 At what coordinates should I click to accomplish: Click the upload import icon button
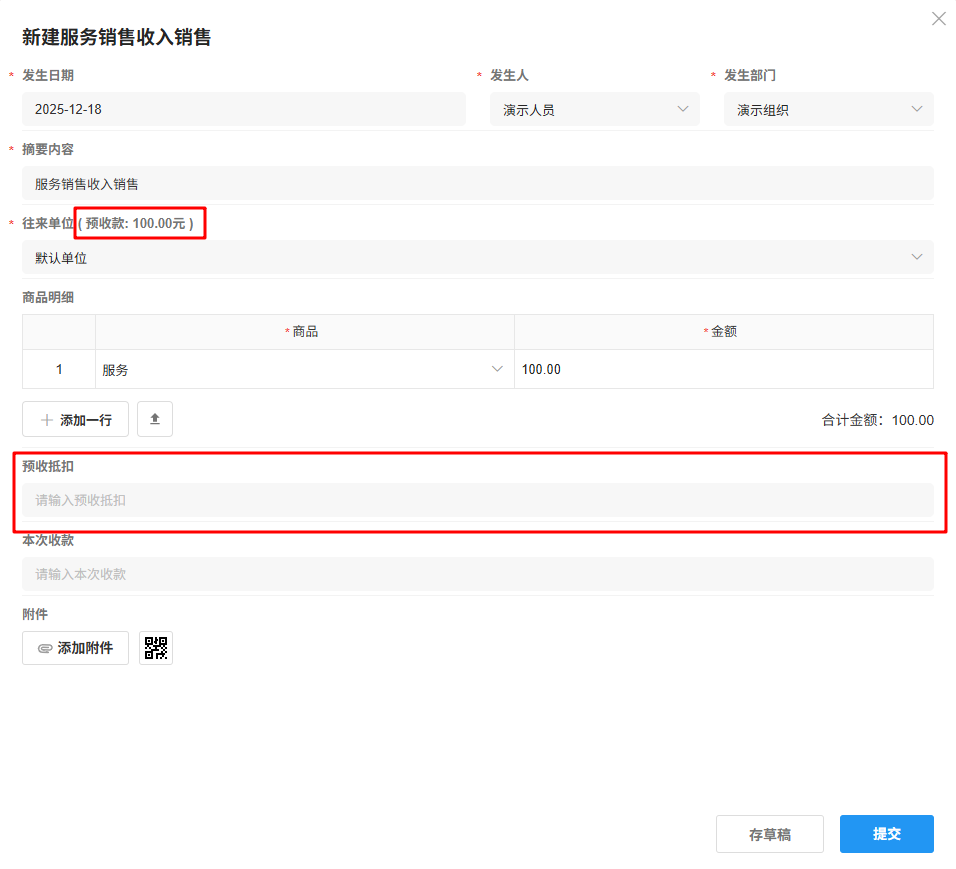point(155,419)
